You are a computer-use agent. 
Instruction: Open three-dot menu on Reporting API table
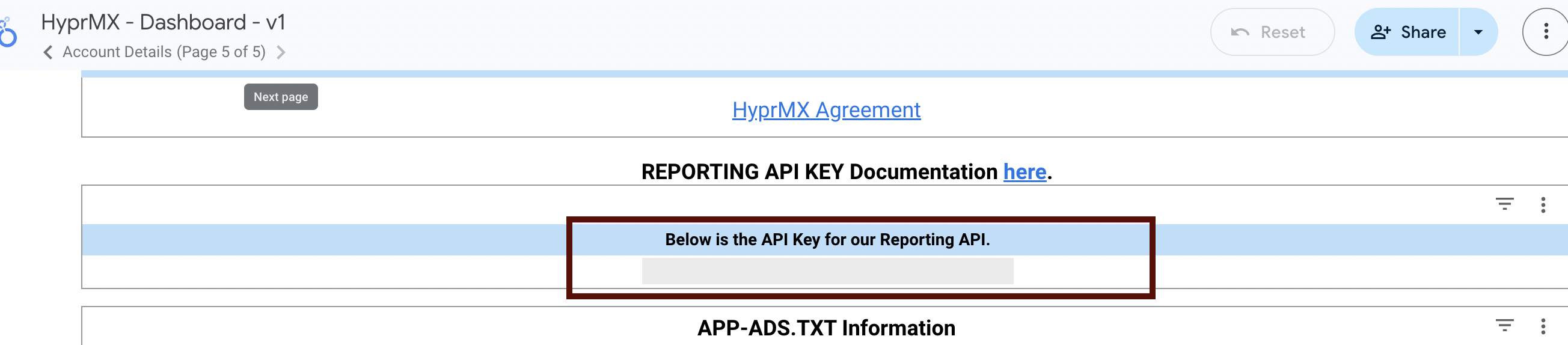pyautogui.click(x=1542, y=205)
